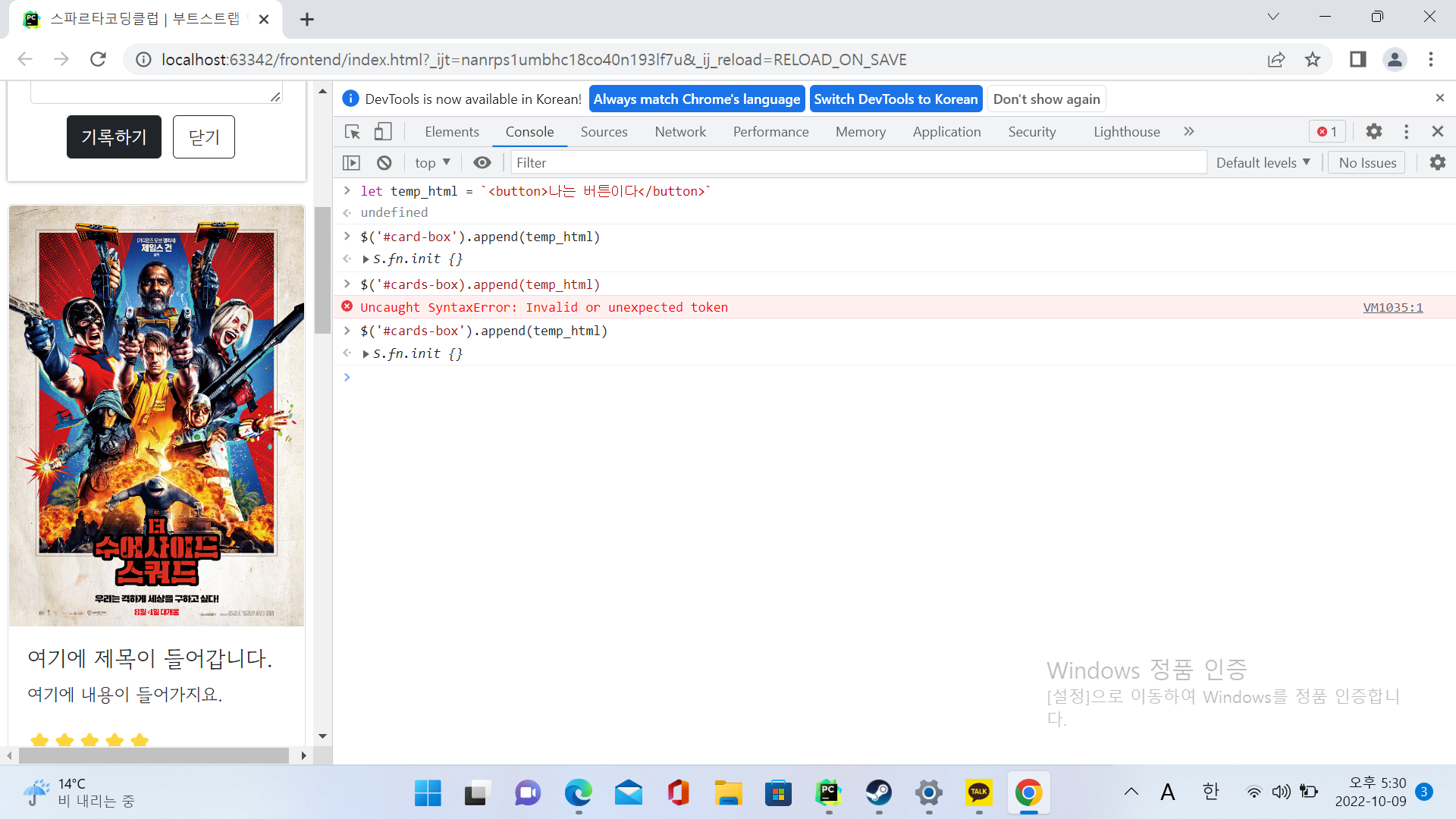Share this page icon
Image resolution: width=1456 pixels, height=819 pixels.
[1276, 60]
